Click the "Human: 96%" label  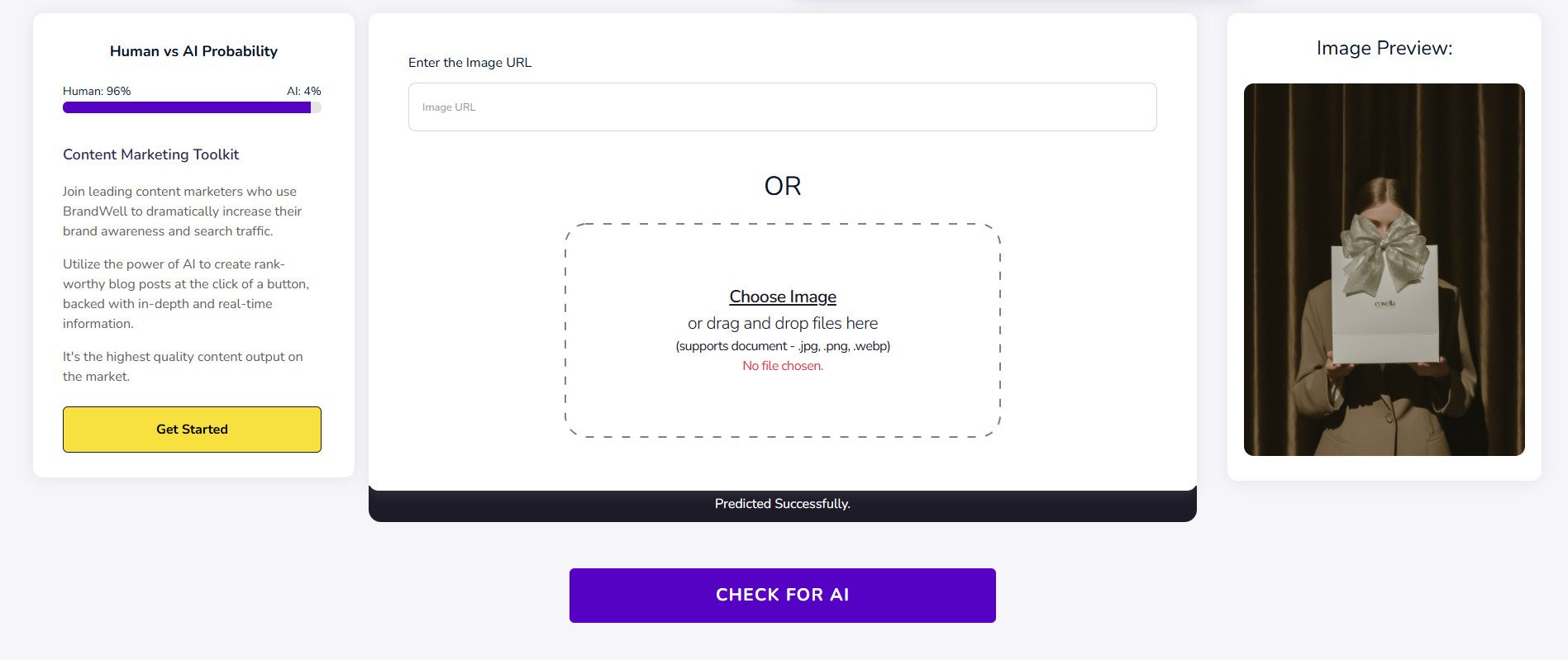[97, 91]
